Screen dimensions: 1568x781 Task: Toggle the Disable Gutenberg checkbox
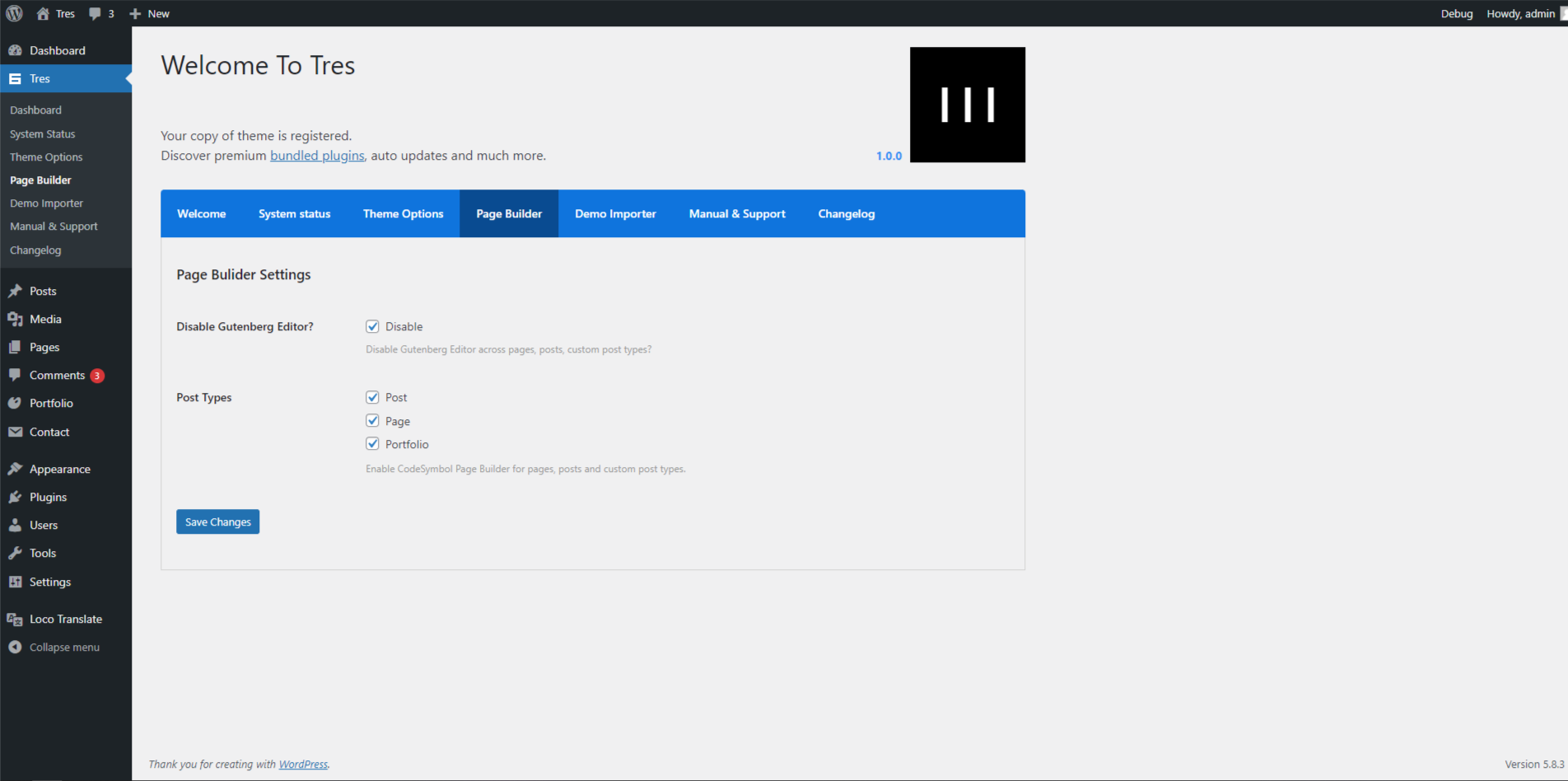pyautogui.click(x=372, y=326)
